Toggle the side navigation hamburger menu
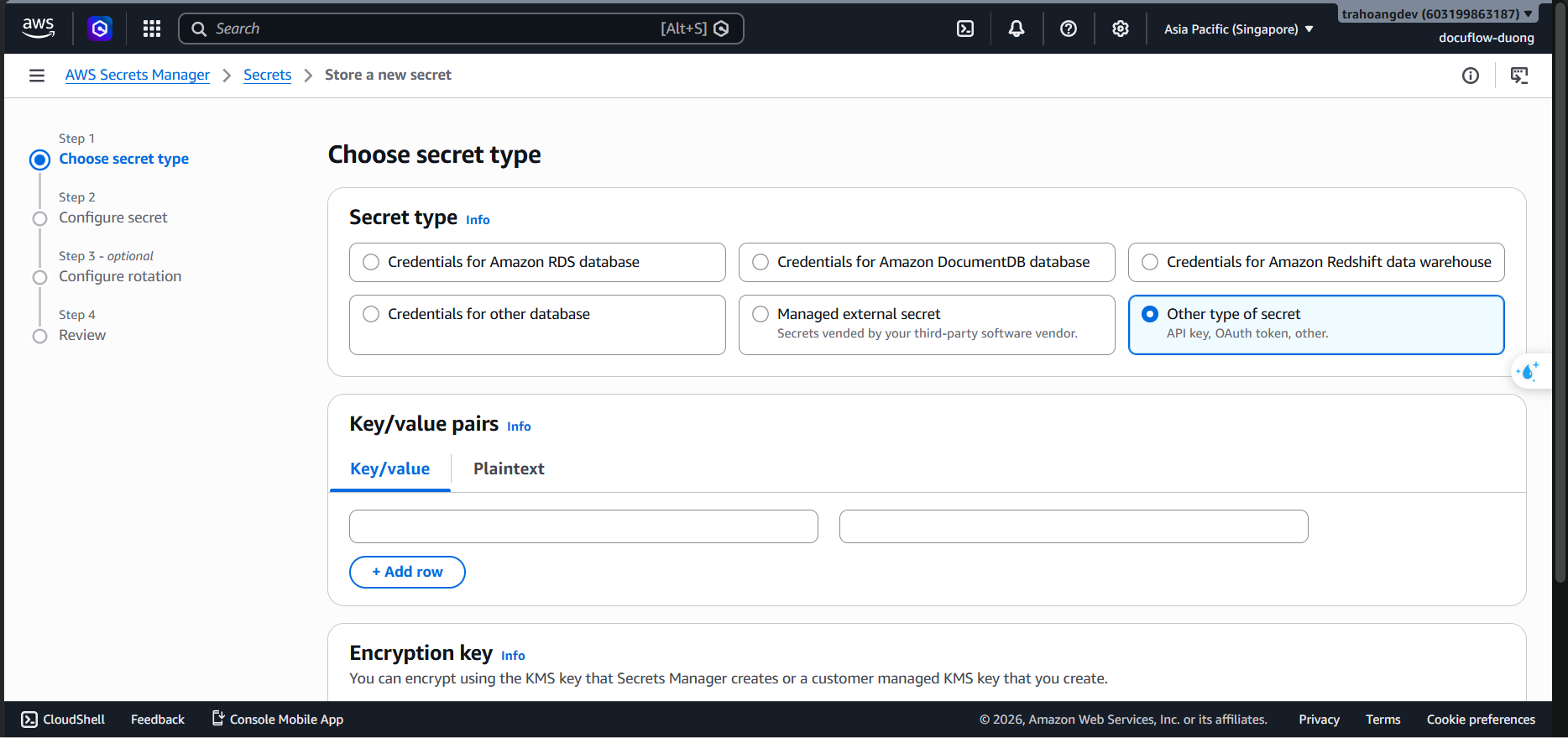1568x738 pixels. (x=37, y=76)
